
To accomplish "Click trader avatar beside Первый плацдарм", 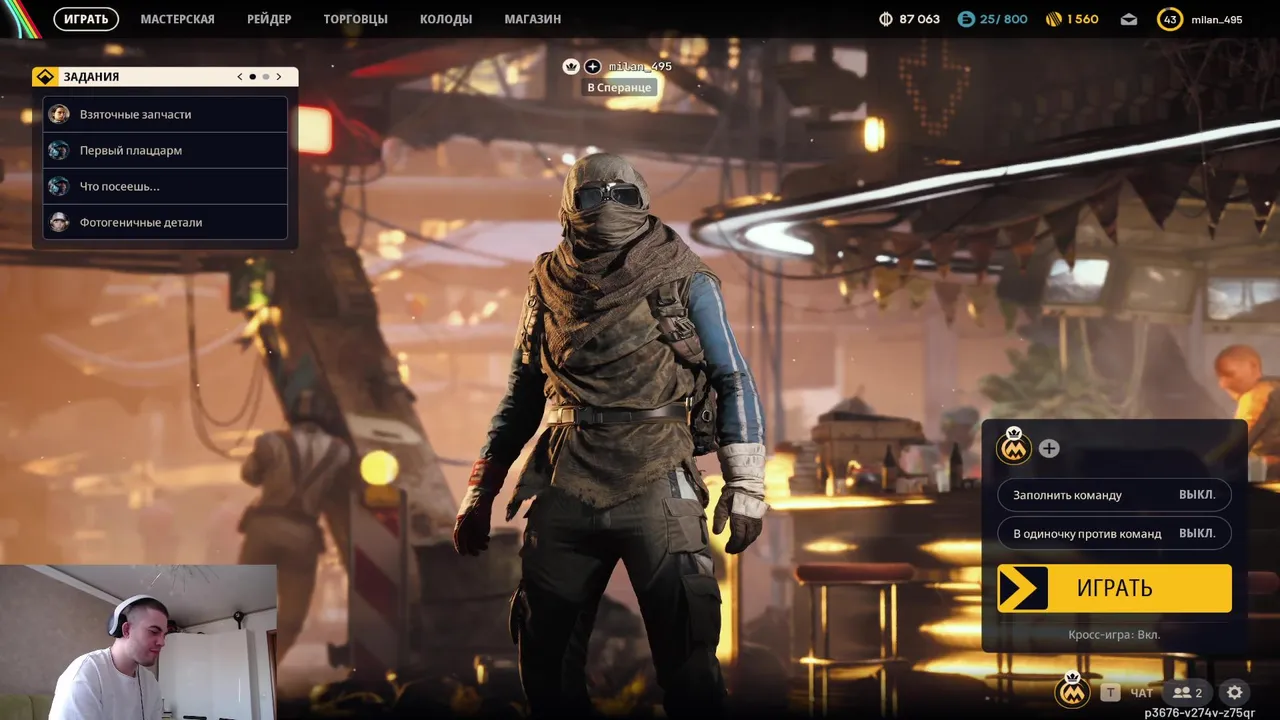I will tap(59, 150).
